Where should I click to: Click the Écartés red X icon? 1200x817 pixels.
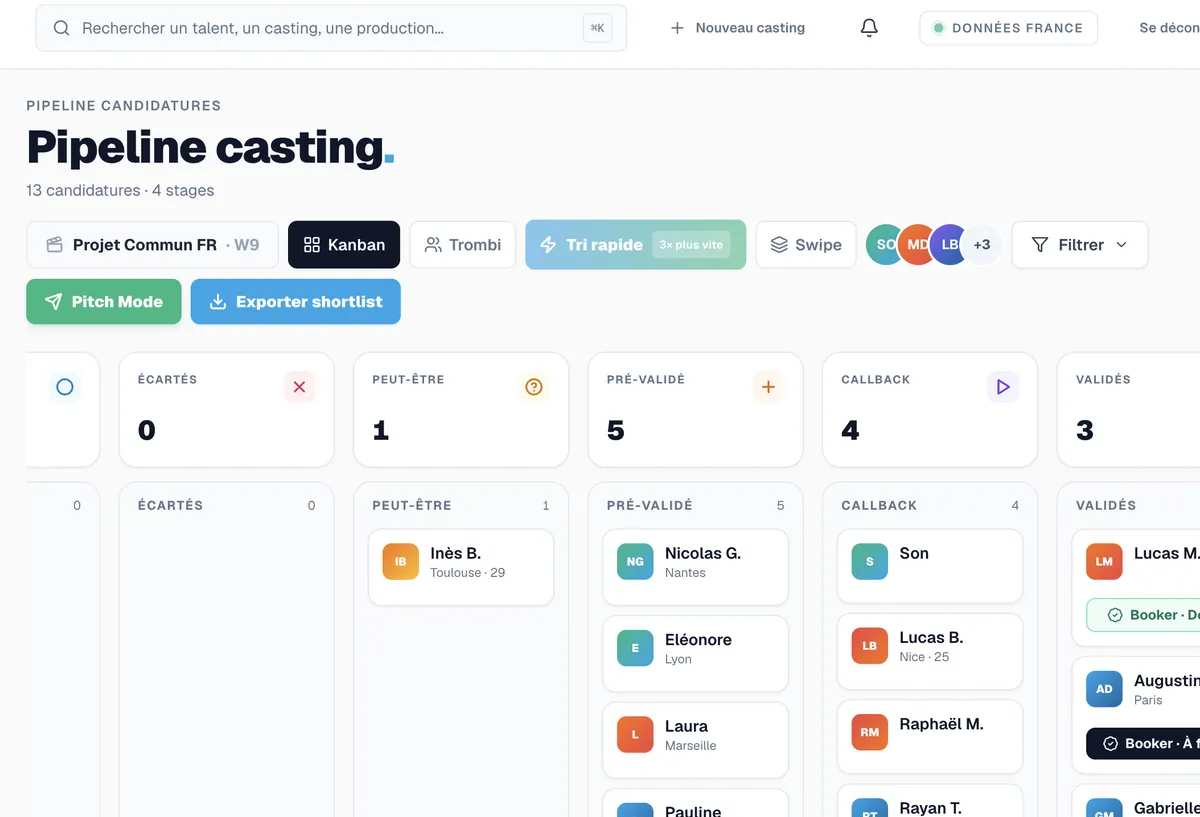pos(299,387)
